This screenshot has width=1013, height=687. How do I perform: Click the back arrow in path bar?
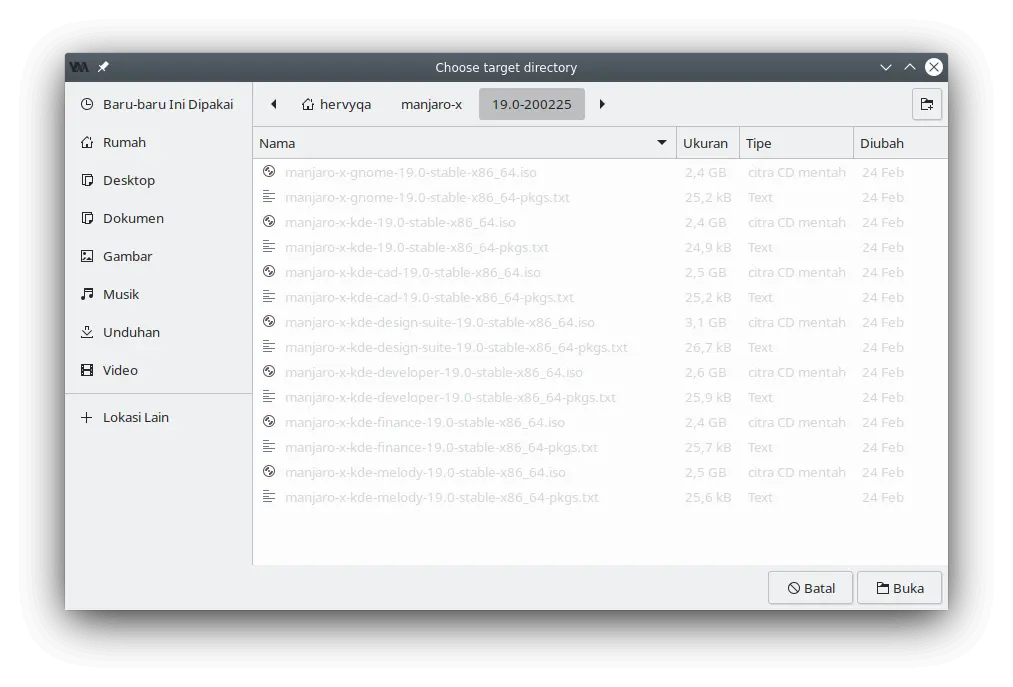pos(274,104)
